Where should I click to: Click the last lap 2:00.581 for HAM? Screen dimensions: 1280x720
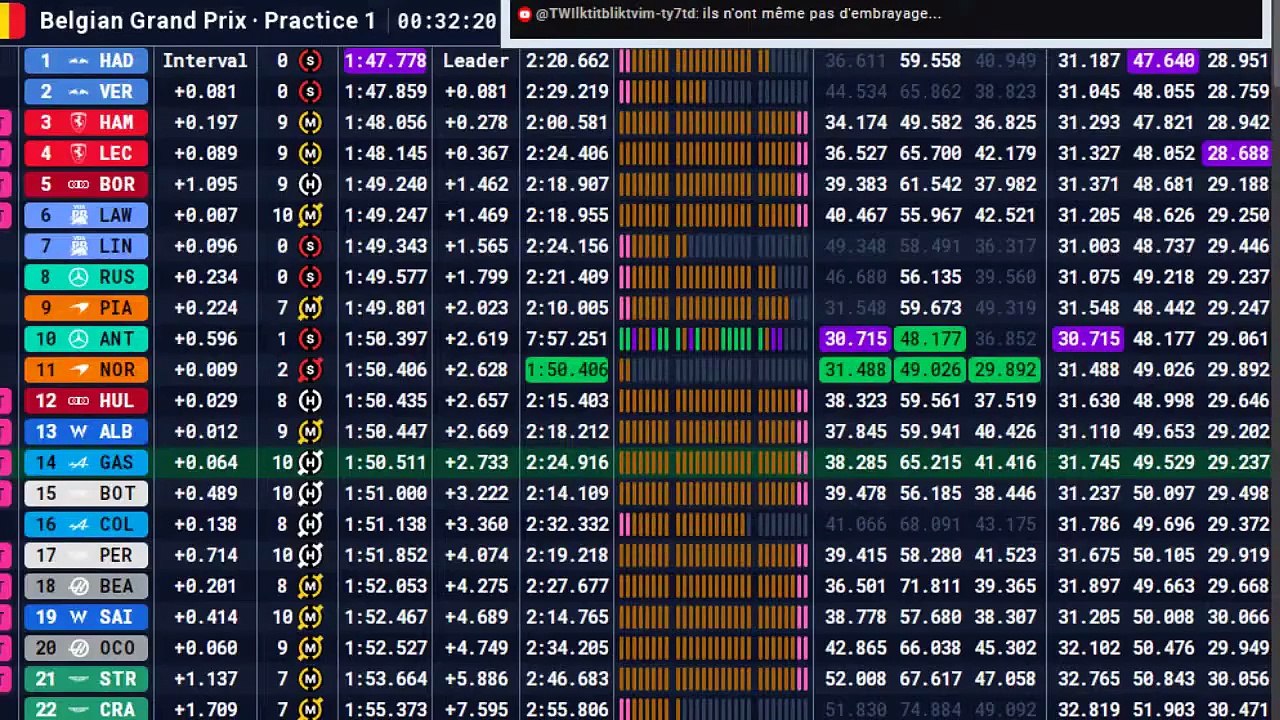[x=567, y=123]
